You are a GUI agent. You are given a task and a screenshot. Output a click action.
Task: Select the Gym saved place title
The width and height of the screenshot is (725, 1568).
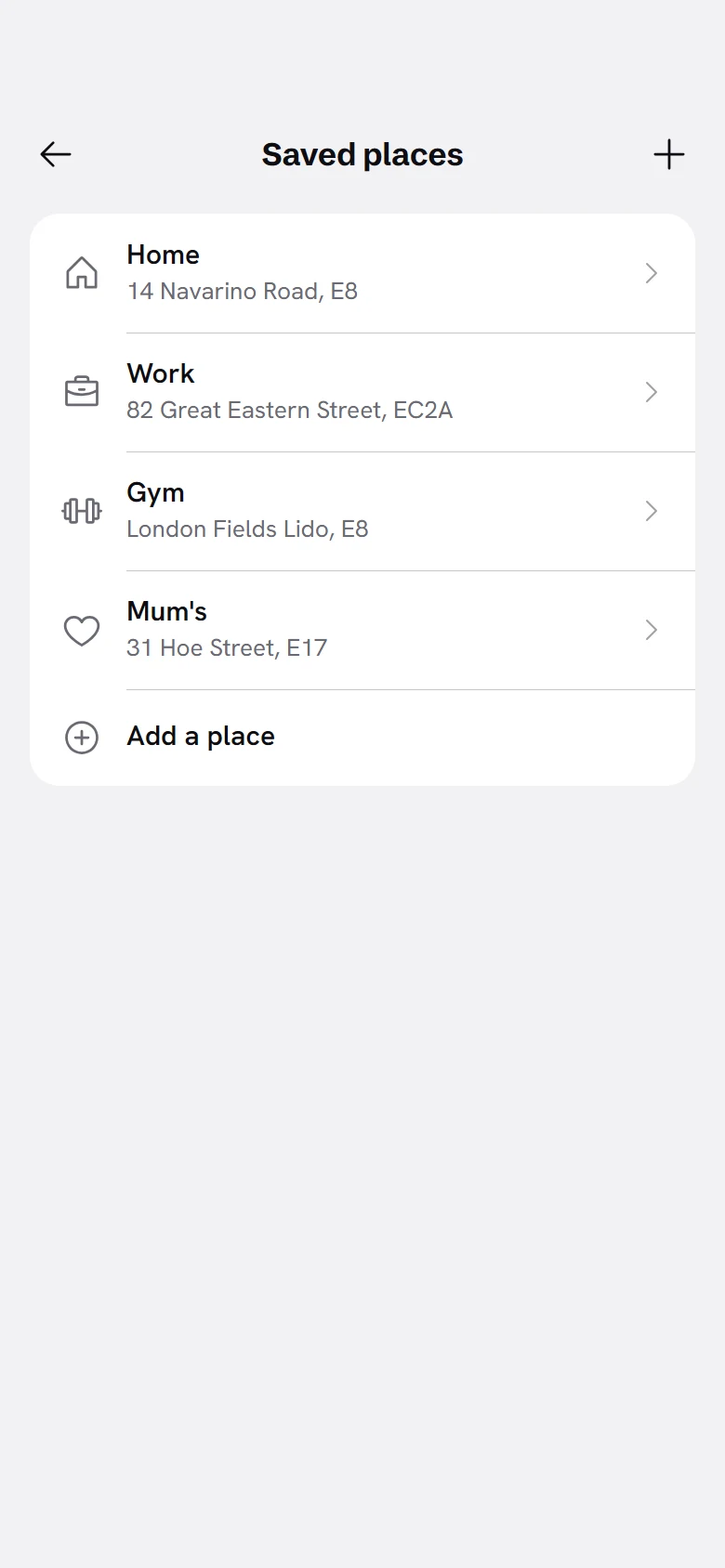click(156, 493)
